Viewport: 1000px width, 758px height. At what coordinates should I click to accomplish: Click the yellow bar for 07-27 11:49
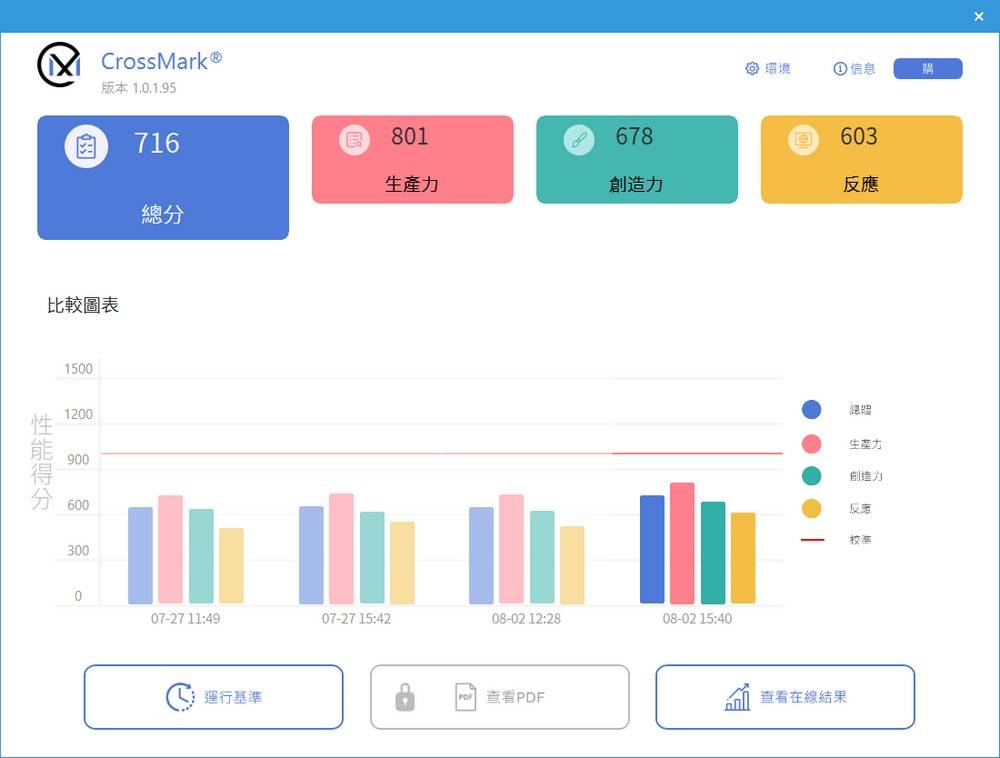point(231,565)
